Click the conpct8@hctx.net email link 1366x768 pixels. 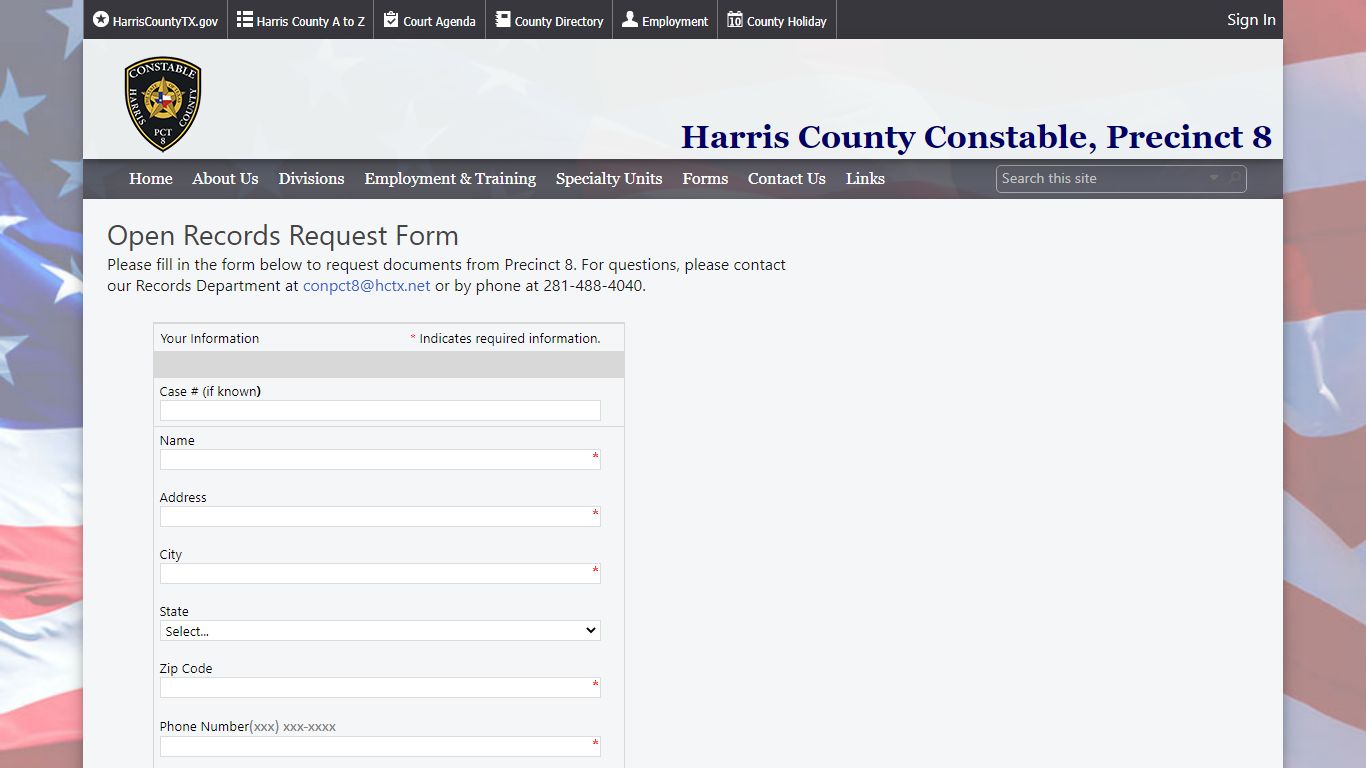coord(367,285)
